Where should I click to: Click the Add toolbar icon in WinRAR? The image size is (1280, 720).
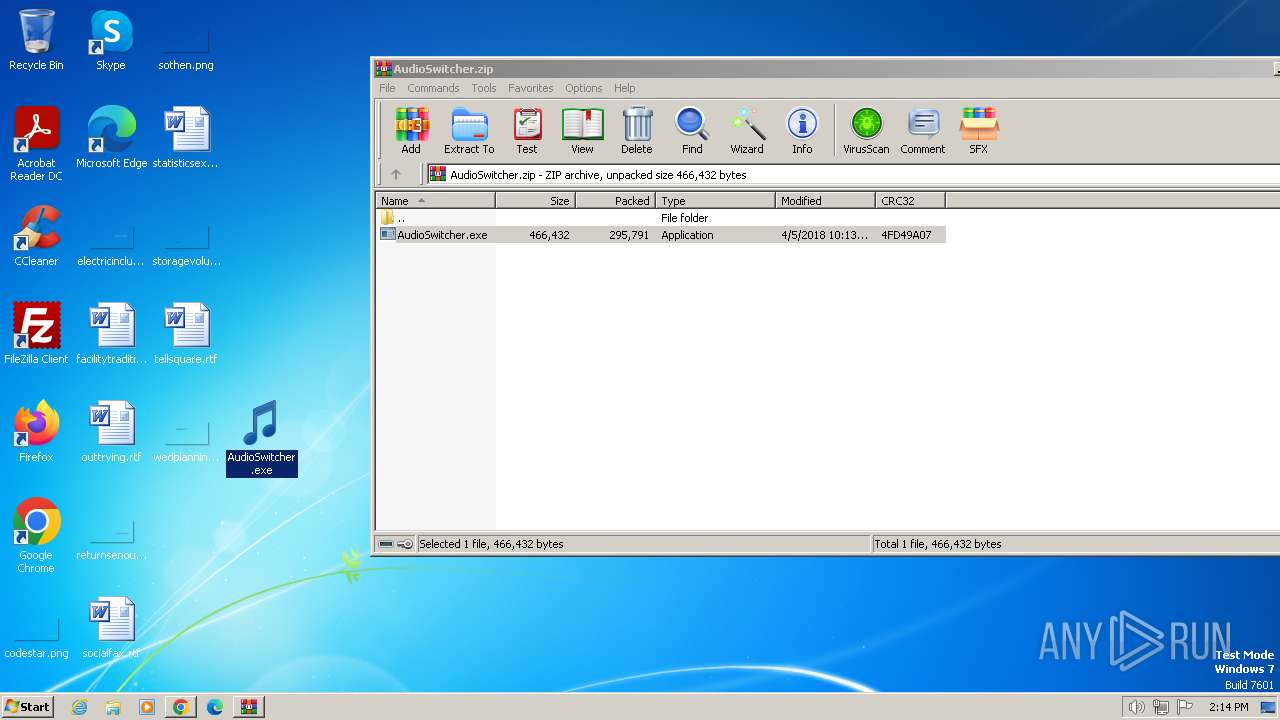(x=411, y=131)
